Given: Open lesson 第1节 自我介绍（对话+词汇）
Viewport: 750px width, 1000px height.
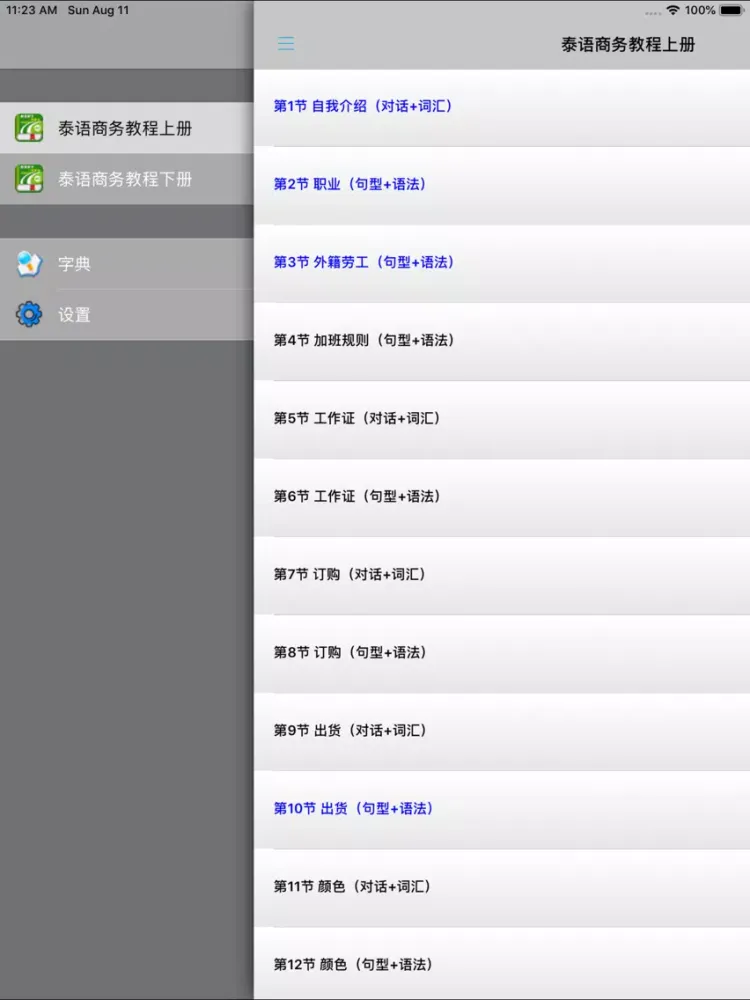Looking at the screenshot, I should 502,107.
